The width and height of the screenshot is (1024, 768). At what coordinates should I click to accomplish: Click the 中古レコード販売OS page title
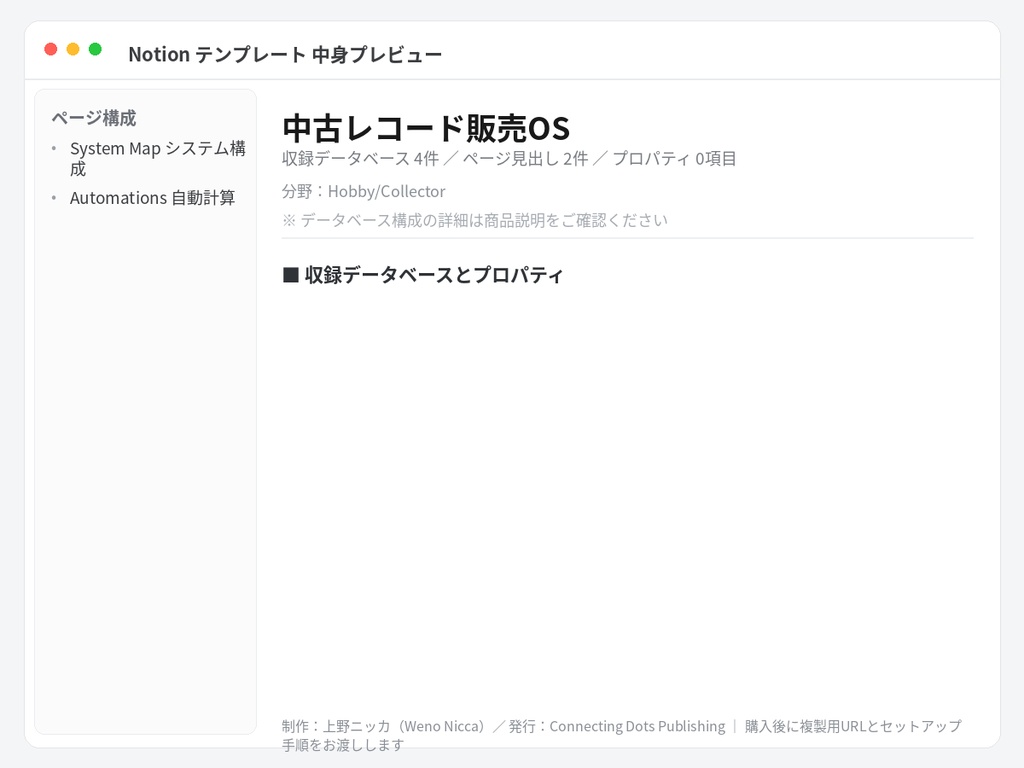[x=426, y=128]
